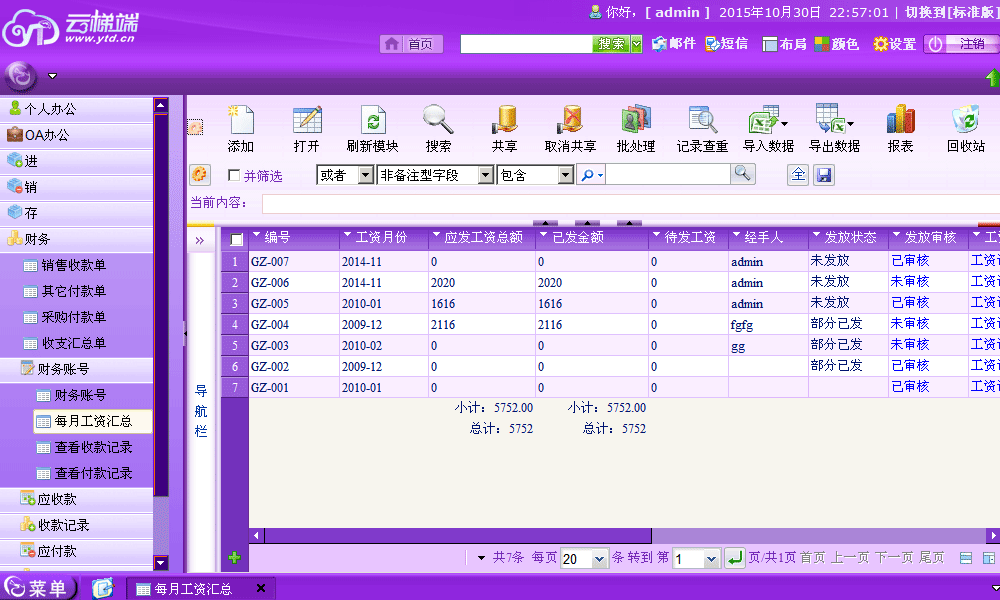The height and width of the screenshot is (600, 1000).
Task: Select 销售收款单 in the sidebar
Action: point(74,265)
